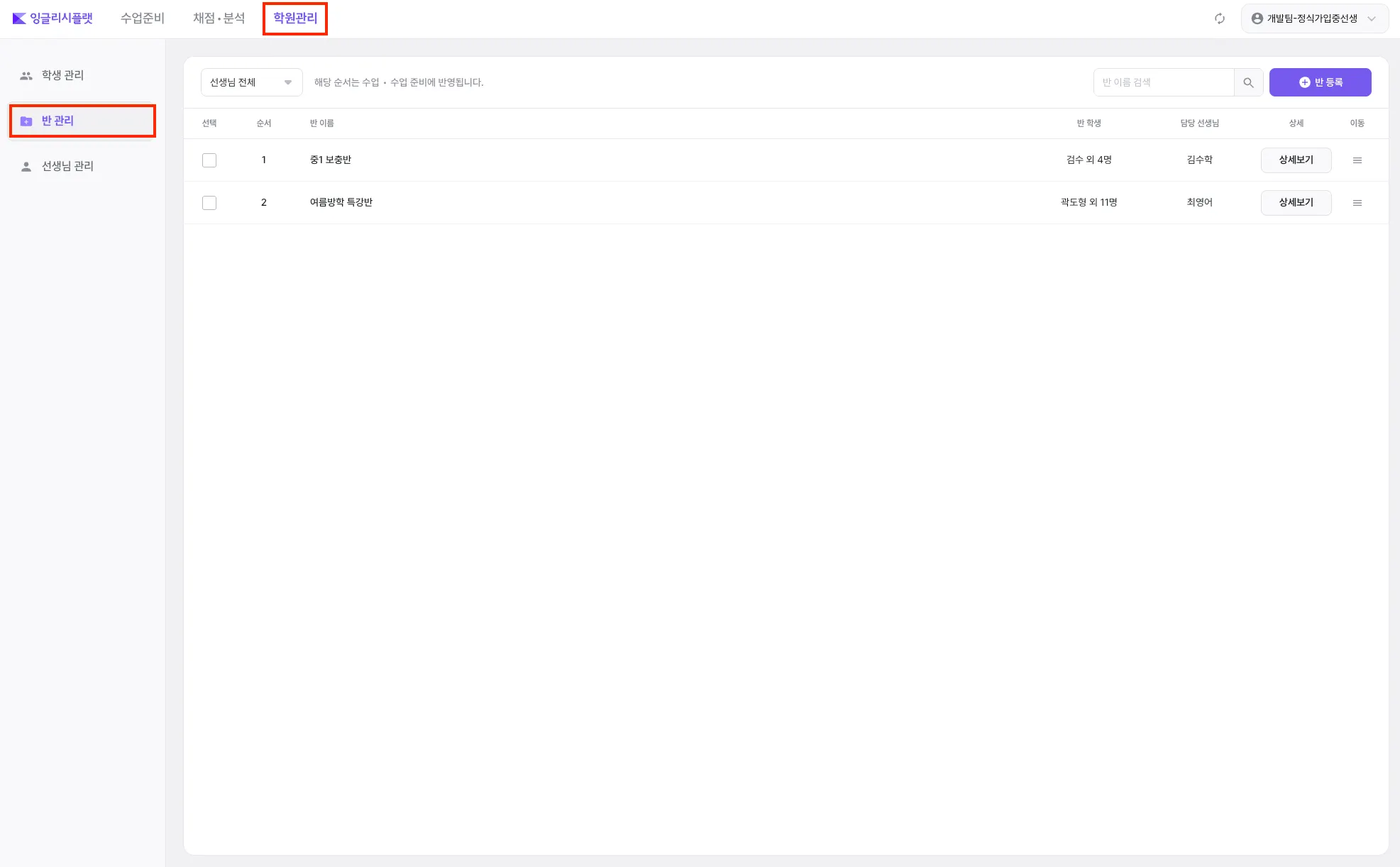
Task: Click the account avatar icon at top right
Action: (x=1257, y=18)
